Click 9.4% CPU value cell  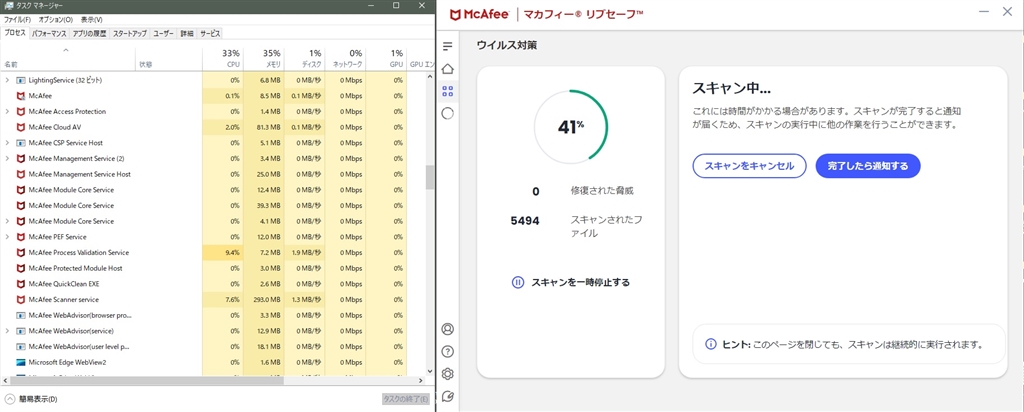click(223, 253)
